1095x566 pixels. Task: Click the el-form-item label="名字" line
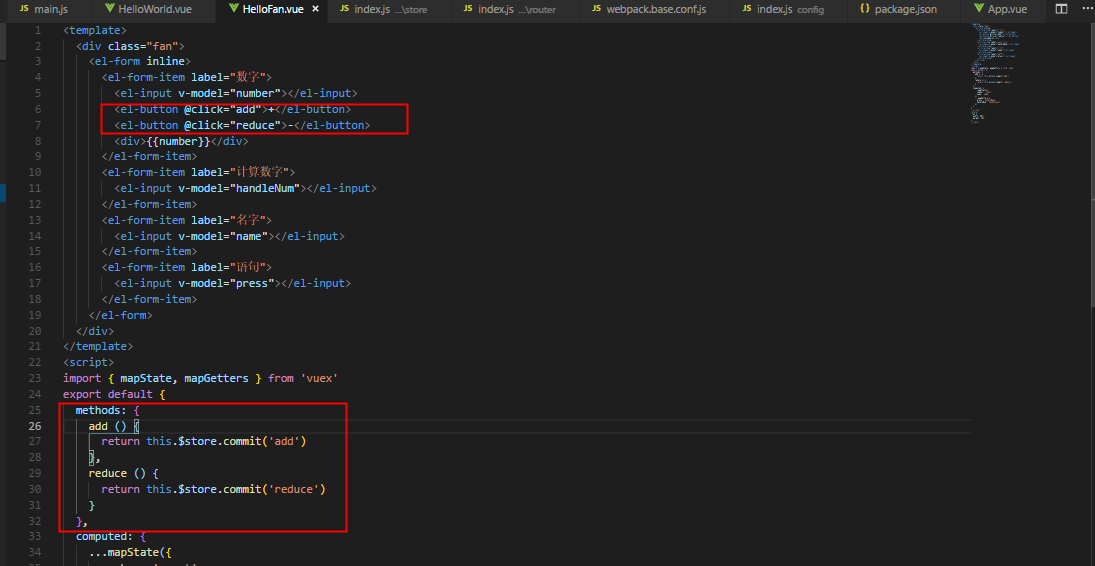point(186,220)
